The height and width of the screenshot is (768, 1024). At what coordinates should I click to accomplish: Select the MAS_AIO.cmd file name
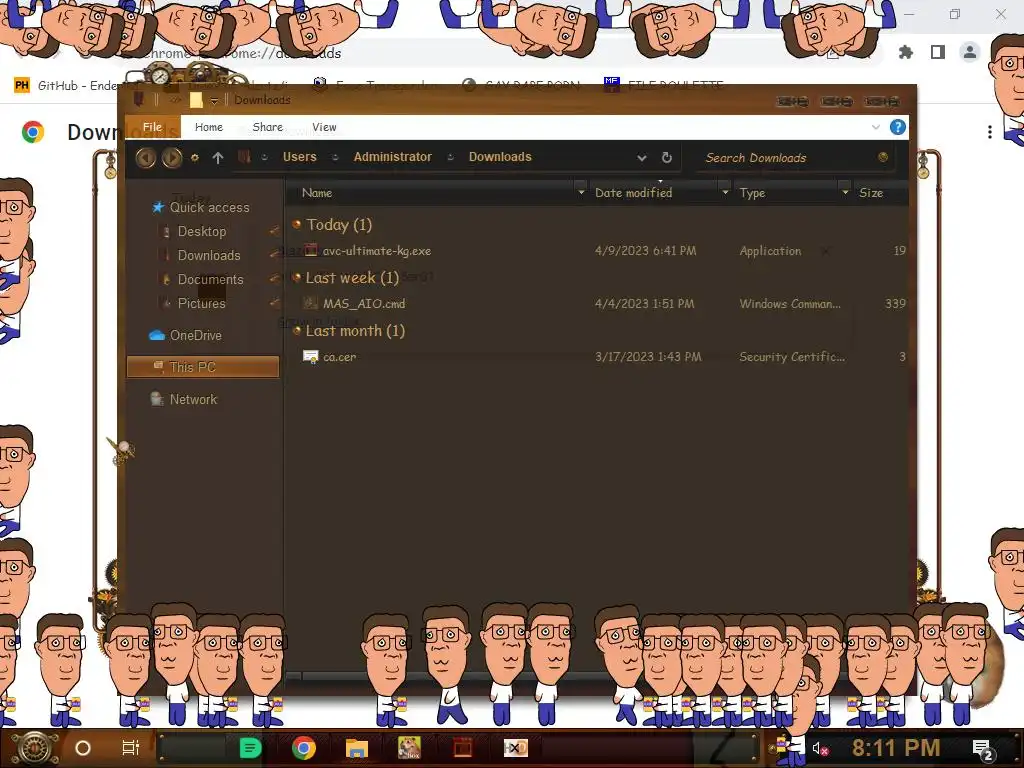[364, 304]
